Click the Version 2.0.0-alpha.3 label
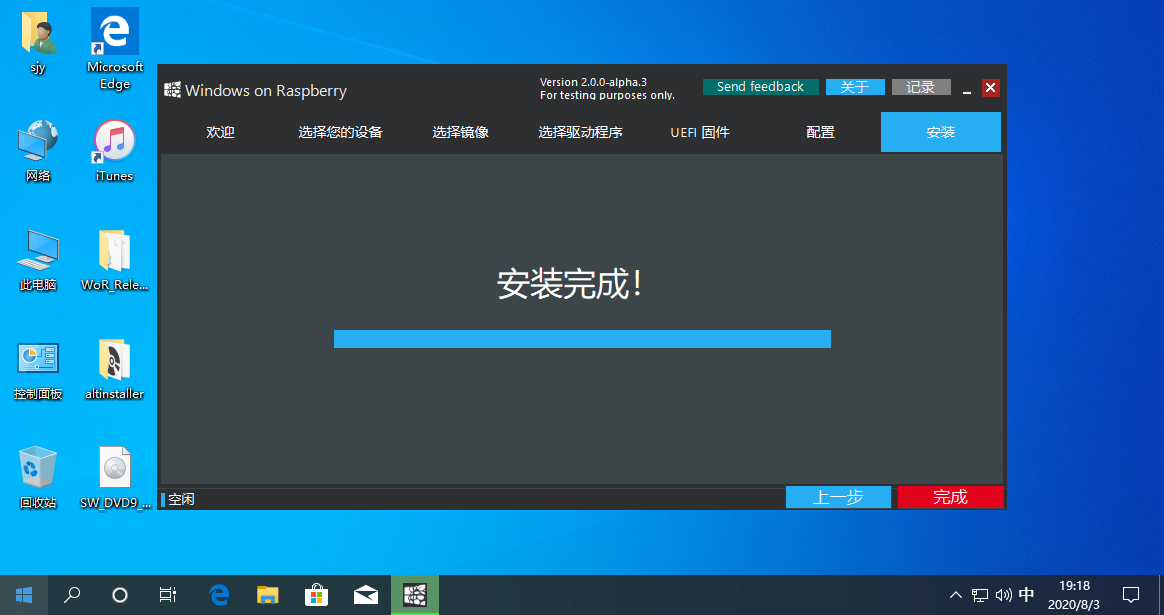This screenshot has height=615, width=1164. pyautogui.click(x=593, y=82)
